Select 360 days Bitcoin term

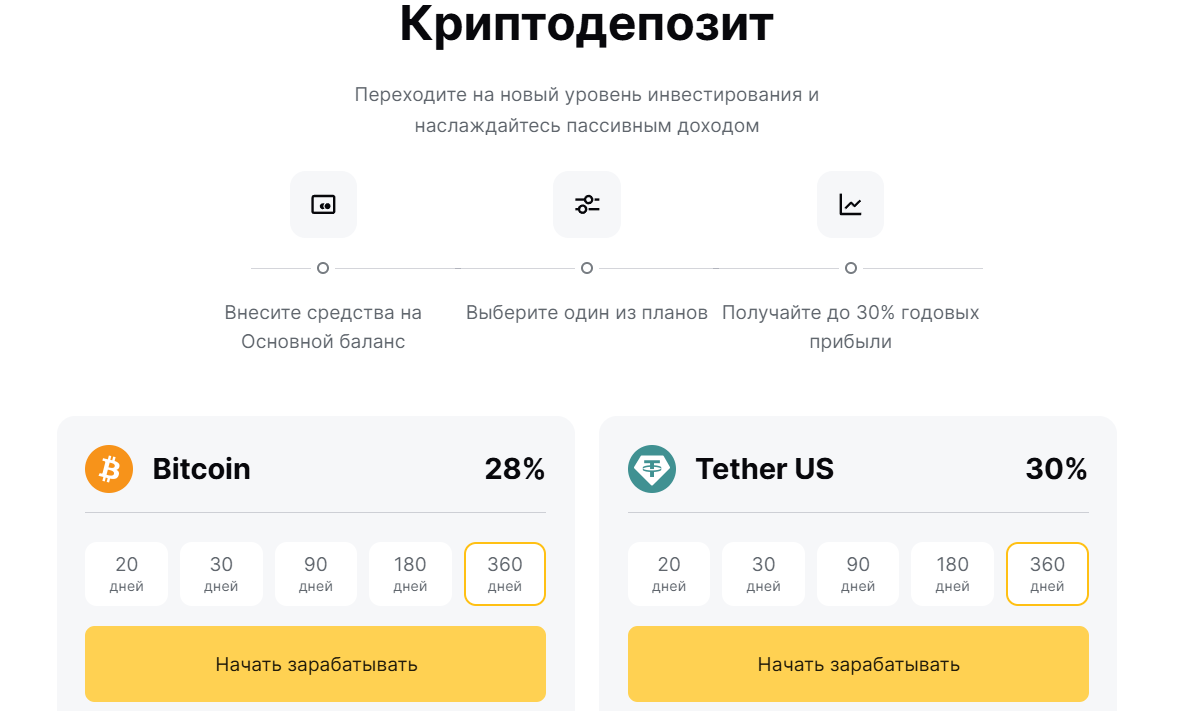point(505,574)
